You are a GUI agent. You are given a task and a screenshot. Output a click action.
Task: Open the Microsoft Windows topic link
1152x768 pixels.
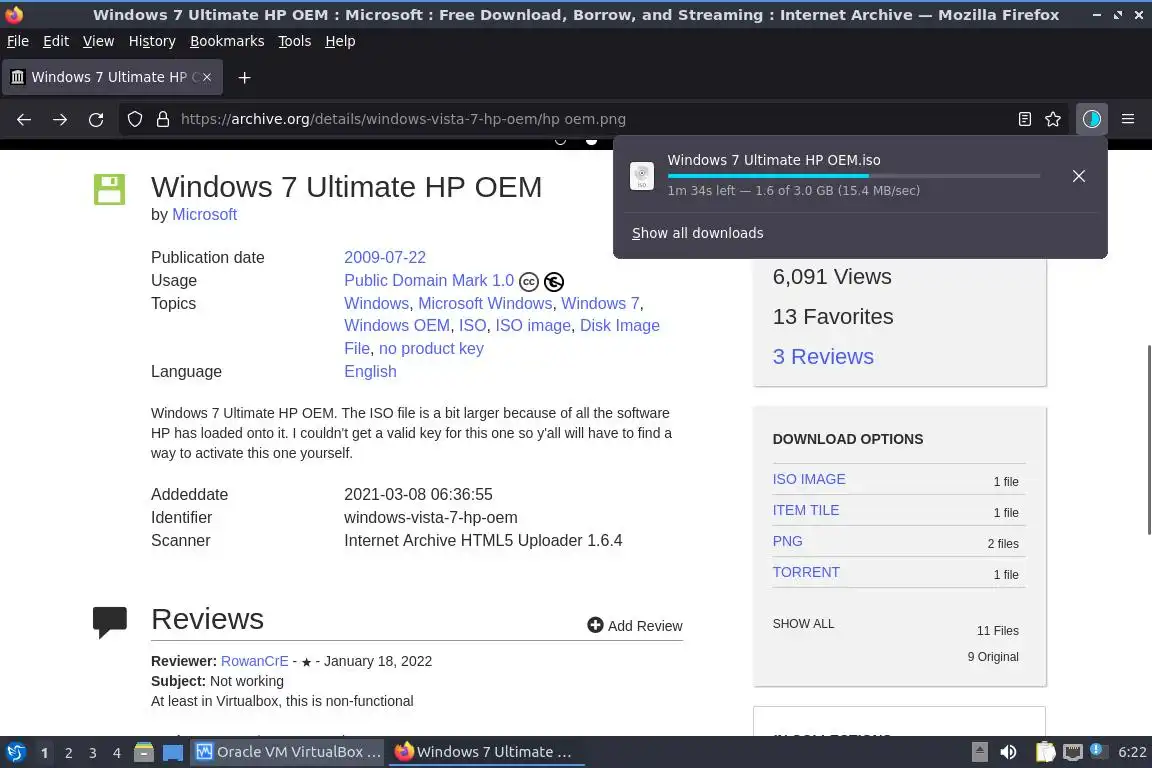[x=485, y=303]
